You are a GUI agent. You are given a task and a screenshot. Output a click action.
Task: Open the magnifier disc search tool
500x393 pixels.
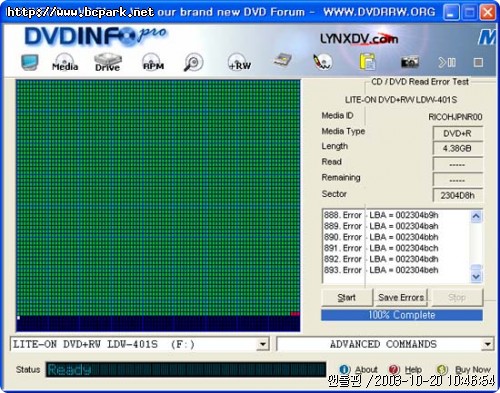193,62
